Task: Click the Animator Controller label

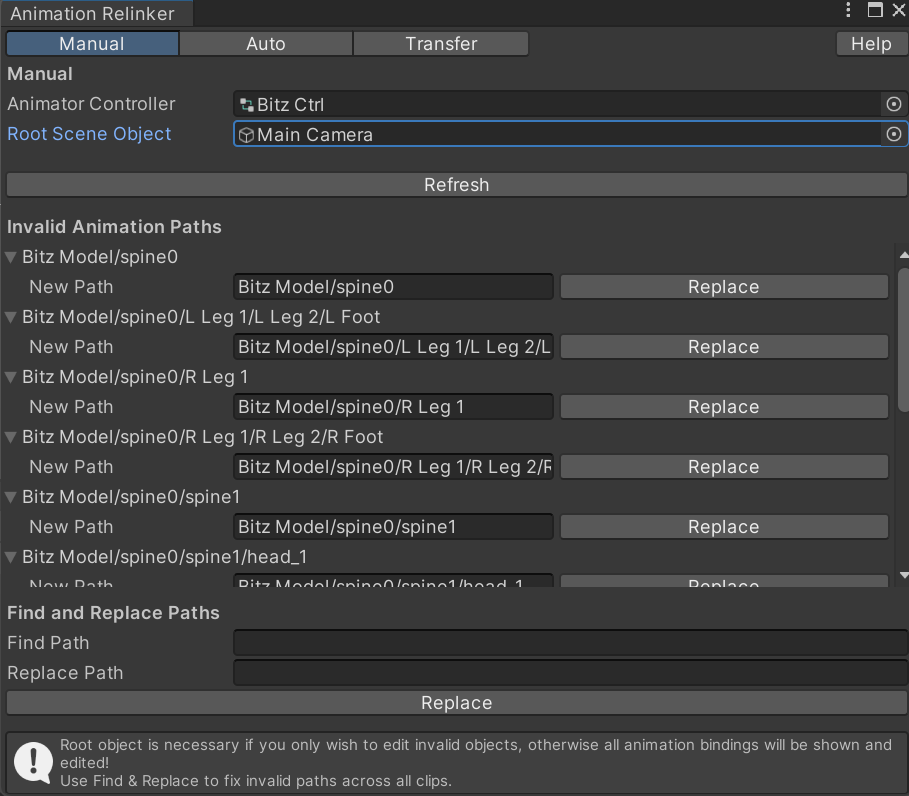Action: point(91,104)
